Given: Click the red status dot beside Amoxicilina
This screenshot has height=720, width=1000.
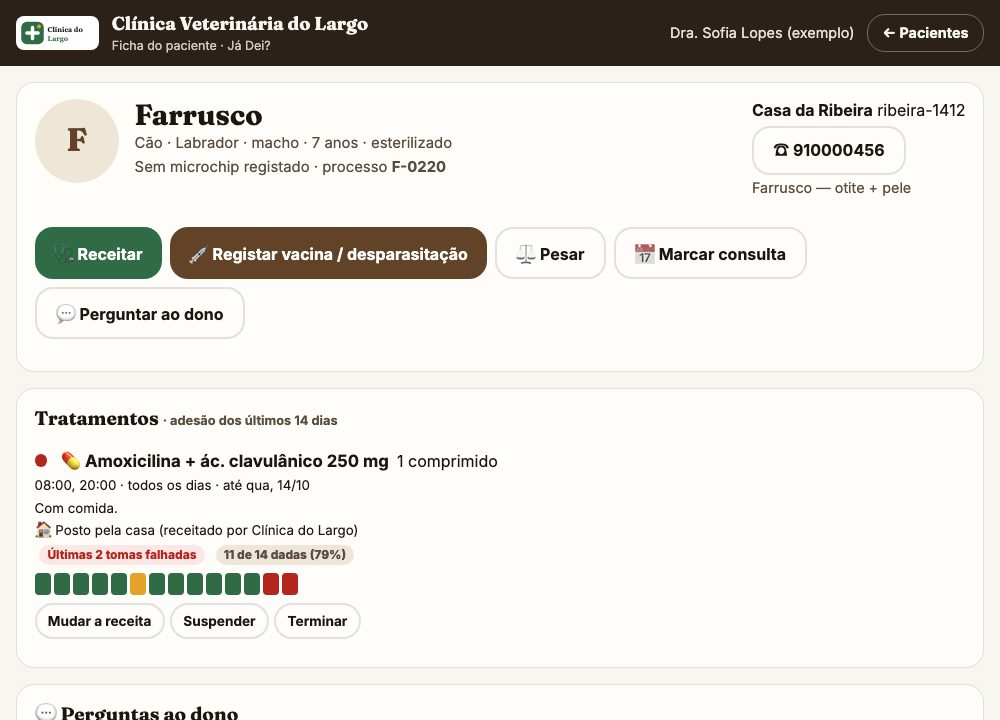Looking at the screenshot, I should click(x=41, y=460).
